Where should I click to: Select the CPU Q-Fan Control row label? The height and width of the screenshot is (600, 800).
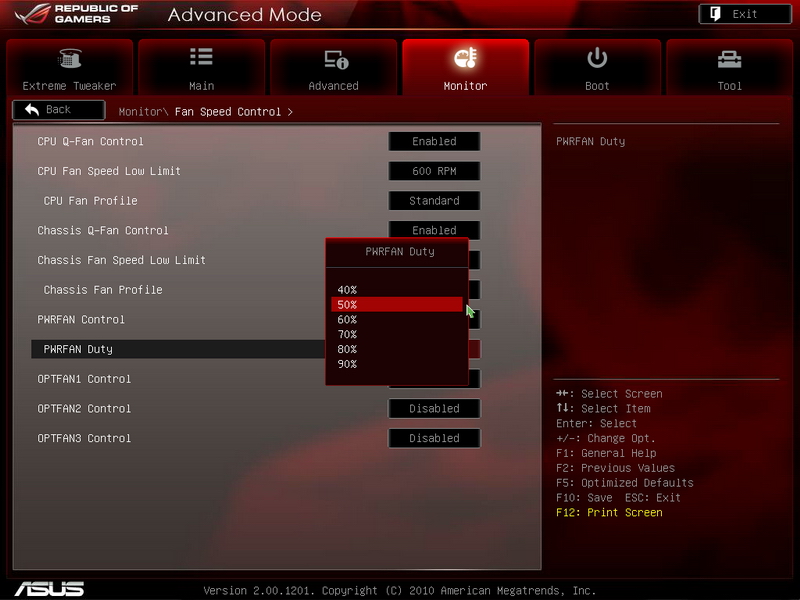coord(90,141)
